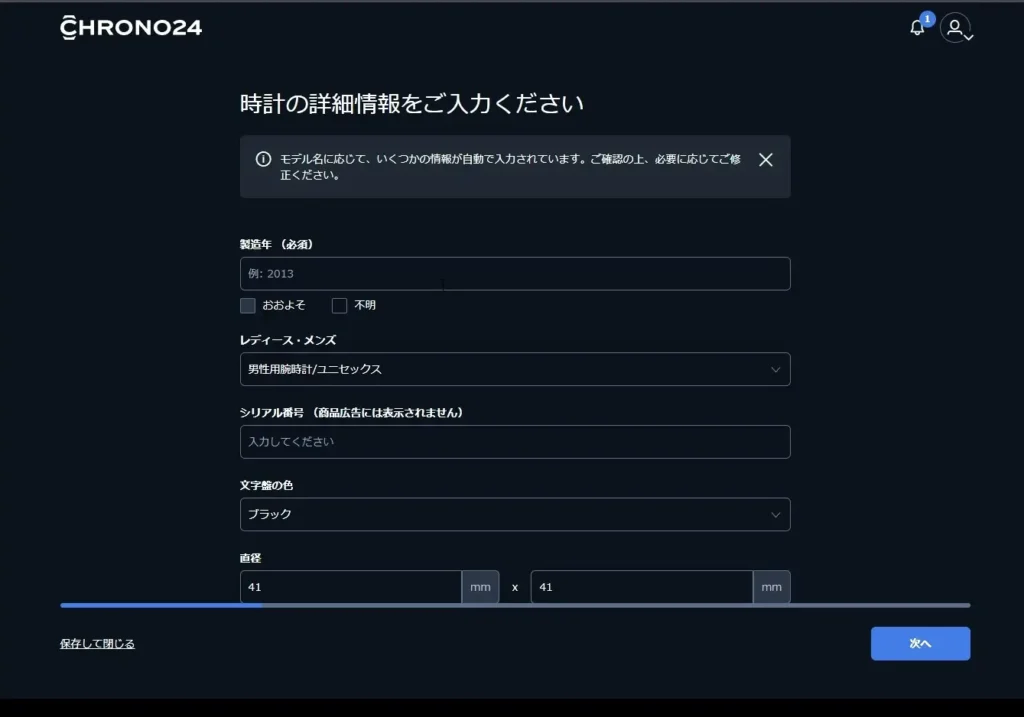Open the user account menu icon
The image size is (1024, 717).
click(x=956, y=28)
